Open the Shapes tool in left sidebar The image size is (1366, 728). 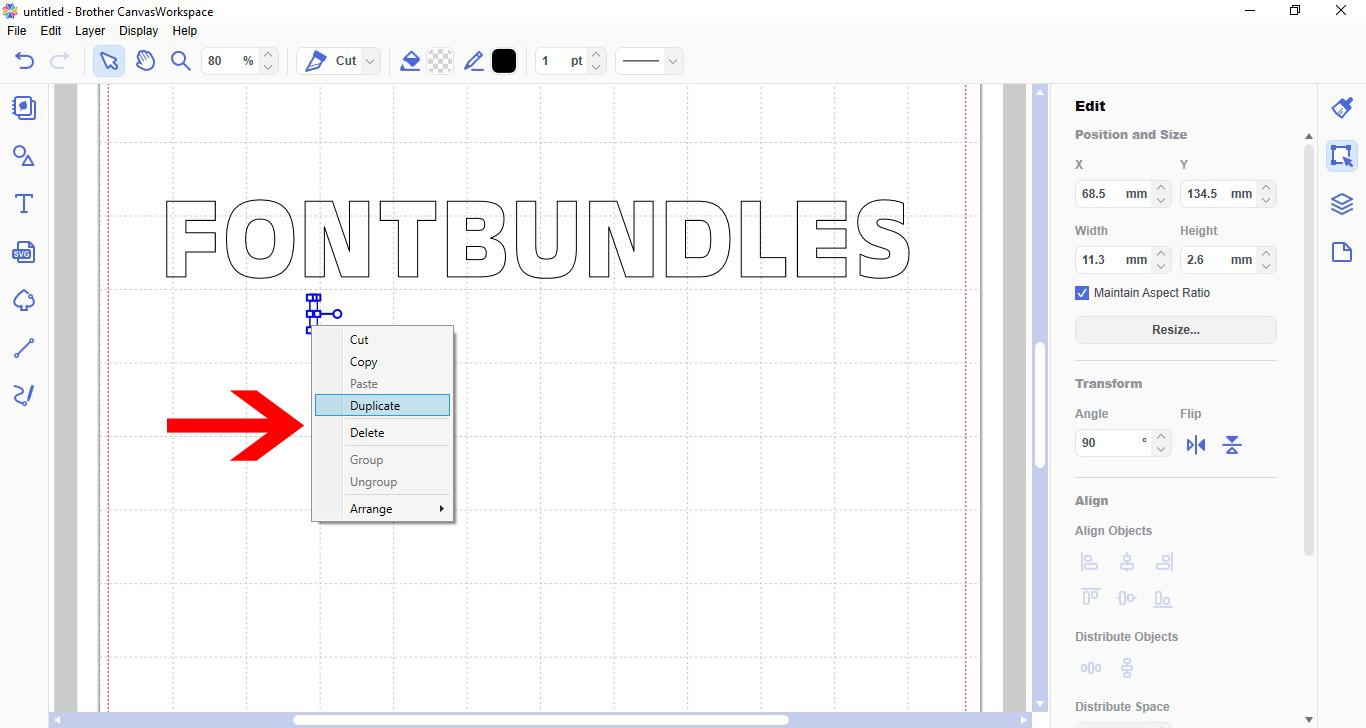pyautogui.click(x=24, y=156)
